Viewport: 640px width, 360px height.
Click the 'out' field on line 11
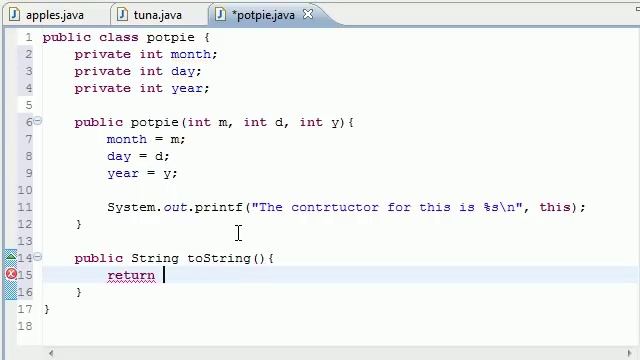pos(175,207)
